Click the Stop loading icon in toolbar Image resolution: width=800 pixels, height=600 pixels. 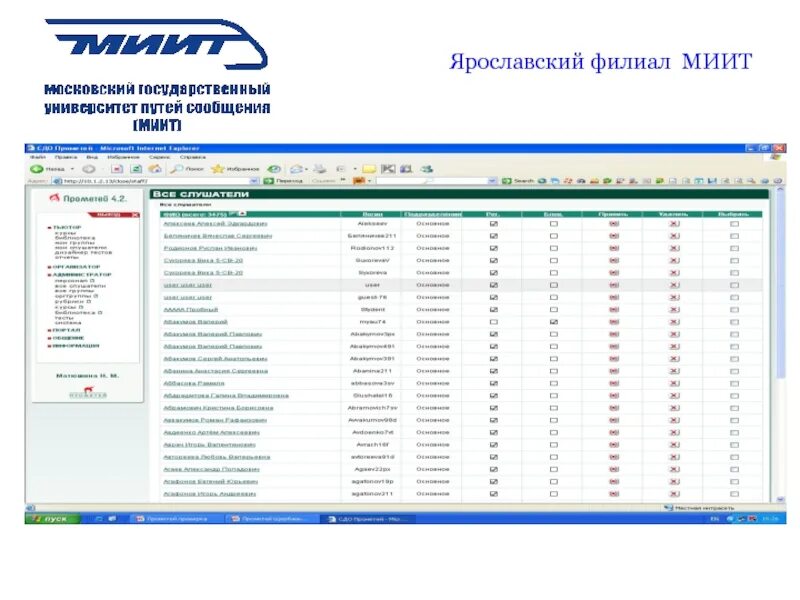pos(117,169)
